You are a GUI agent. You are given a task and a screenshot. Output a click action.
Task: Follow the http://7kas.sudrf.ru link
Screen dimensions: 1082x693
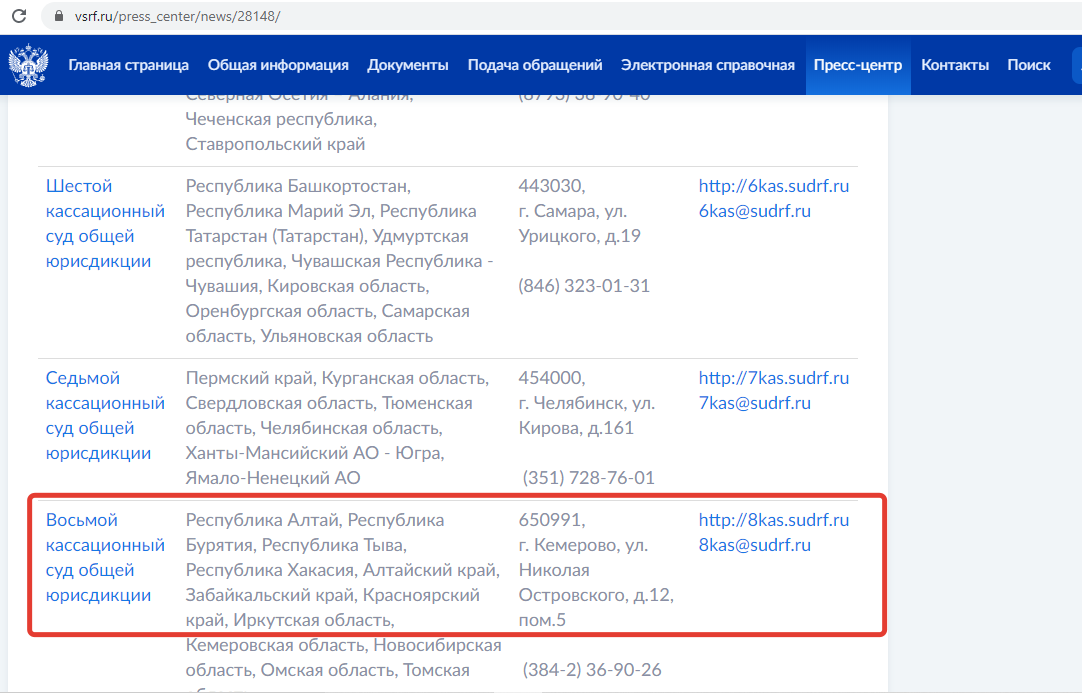coord(773,377)
